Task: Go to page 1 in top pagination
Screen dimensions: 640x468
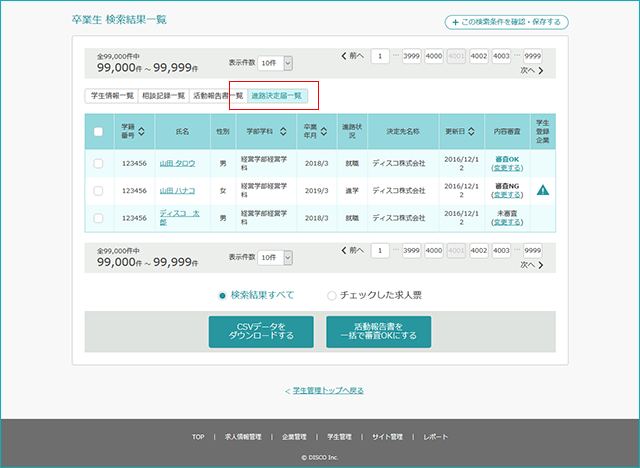Action: [380, 56]
